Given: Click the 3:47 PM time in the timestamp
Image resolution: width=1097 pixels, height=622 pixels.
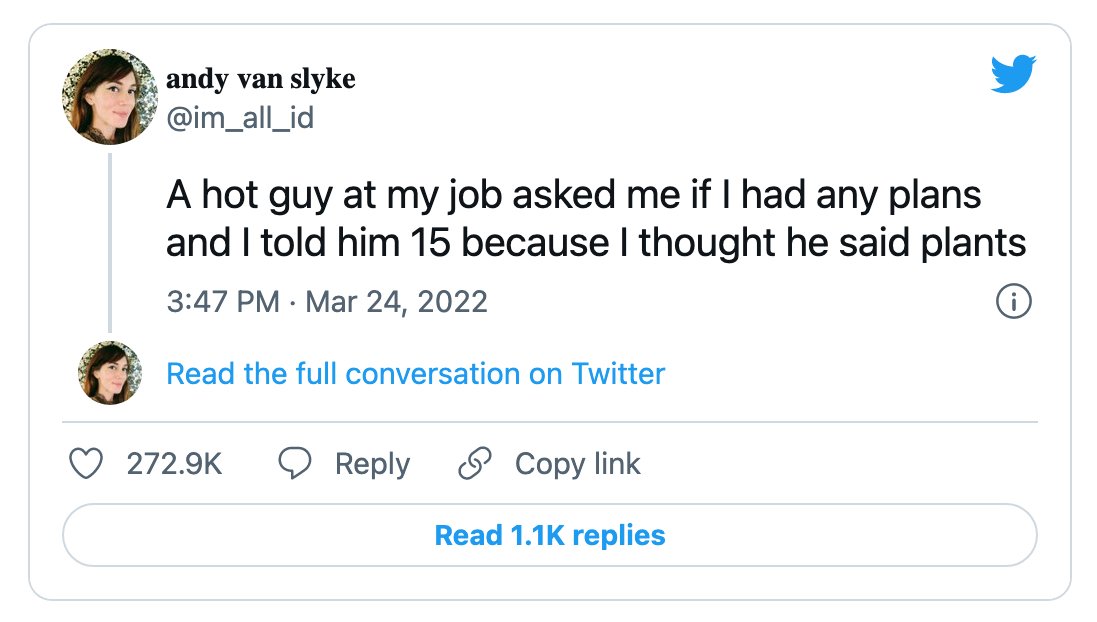Looking at the screenshot, I should (x=222, y=302).
